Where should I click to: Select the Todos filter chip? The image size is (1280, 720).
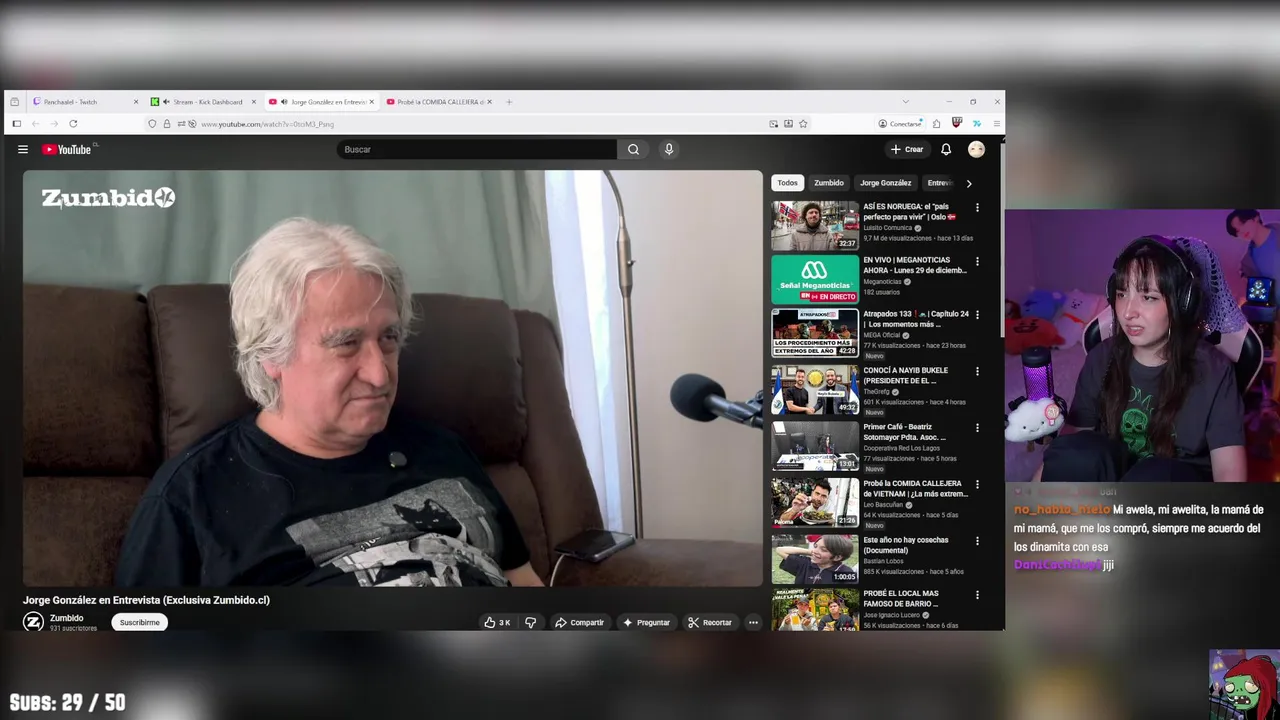click(x=788, y=183)
